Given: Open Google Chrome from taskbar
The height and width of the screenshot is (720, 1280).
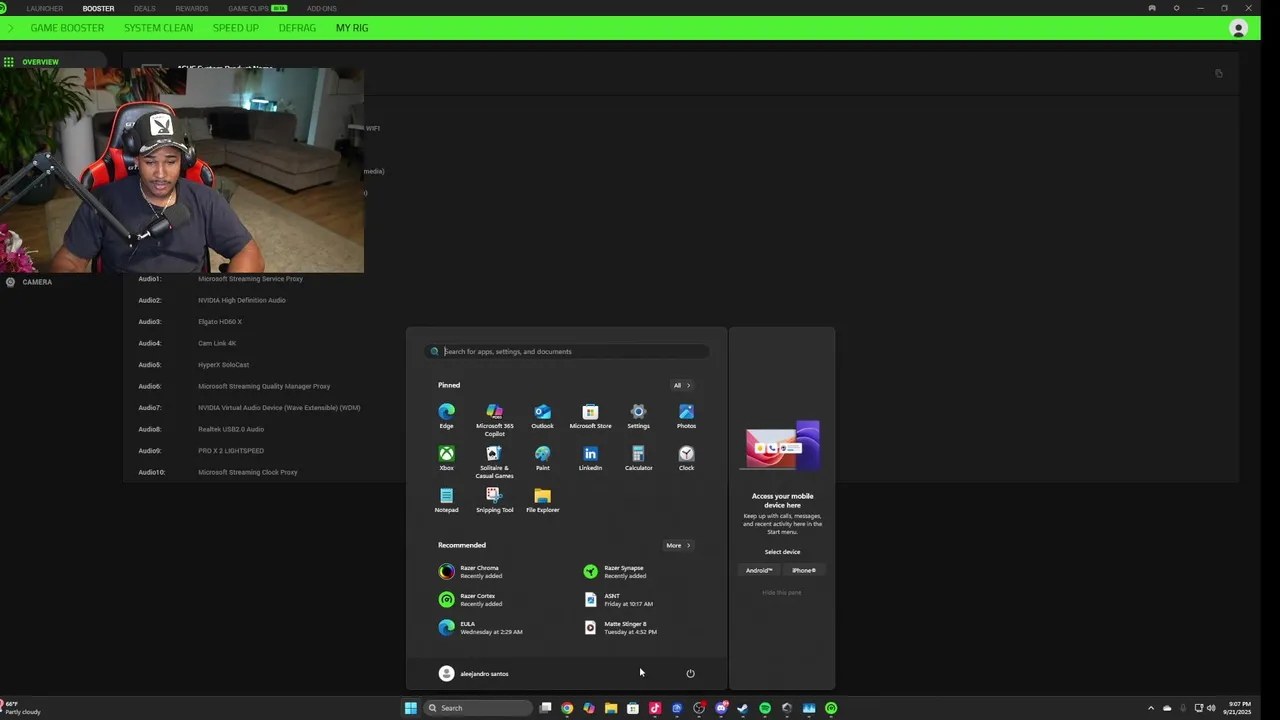Looking at the screenshot, I should click(x=567, y=708).
